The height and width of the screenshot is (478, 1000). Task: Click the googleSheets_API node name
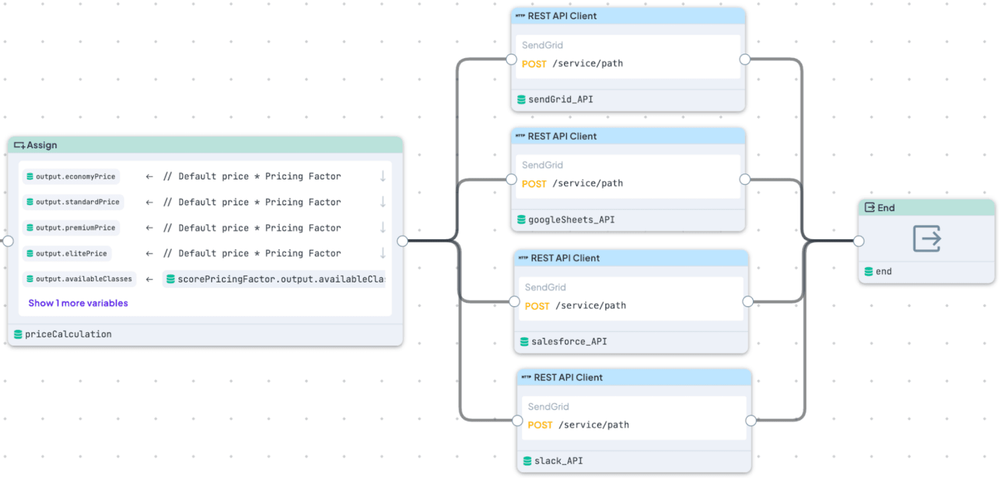click(x=571, y=219)
